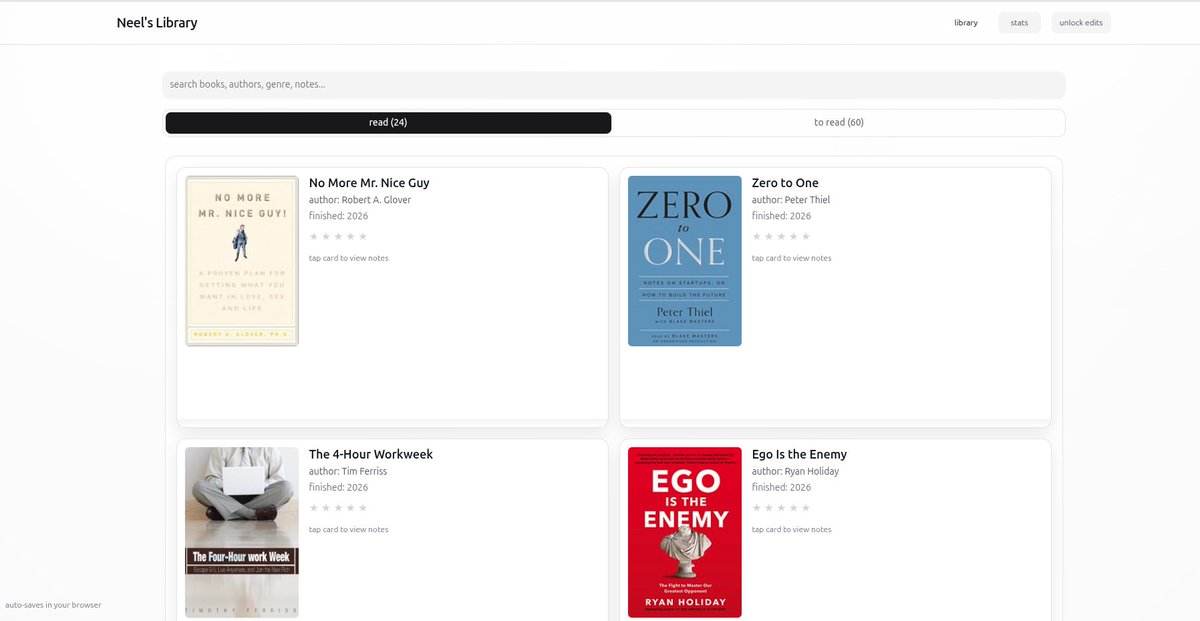
Task: Click author: Ryan Holiday text
Action: [x=796, y=471]
